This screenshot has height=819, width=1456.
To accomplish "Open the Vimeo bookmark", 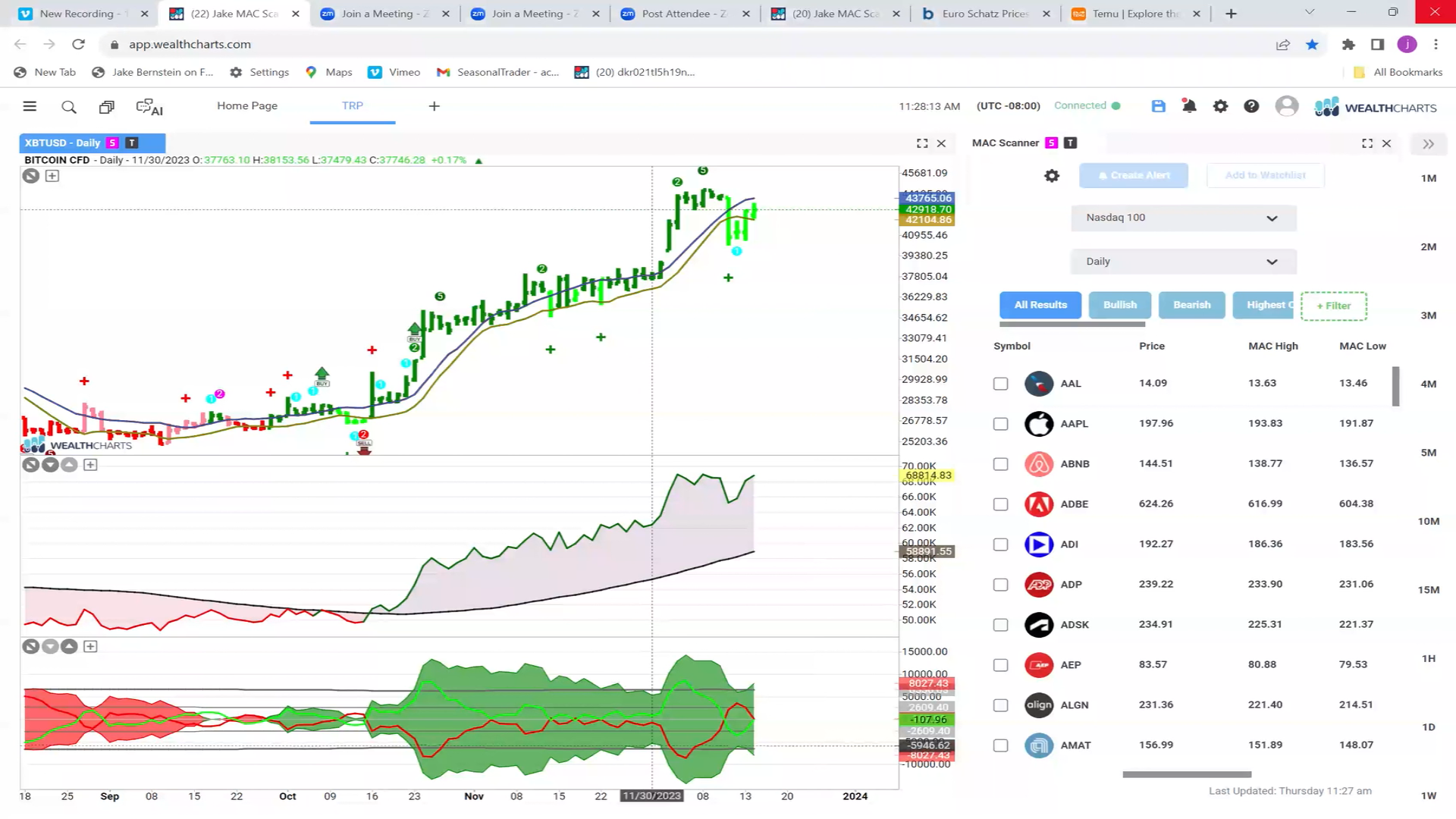I will 394,73.
